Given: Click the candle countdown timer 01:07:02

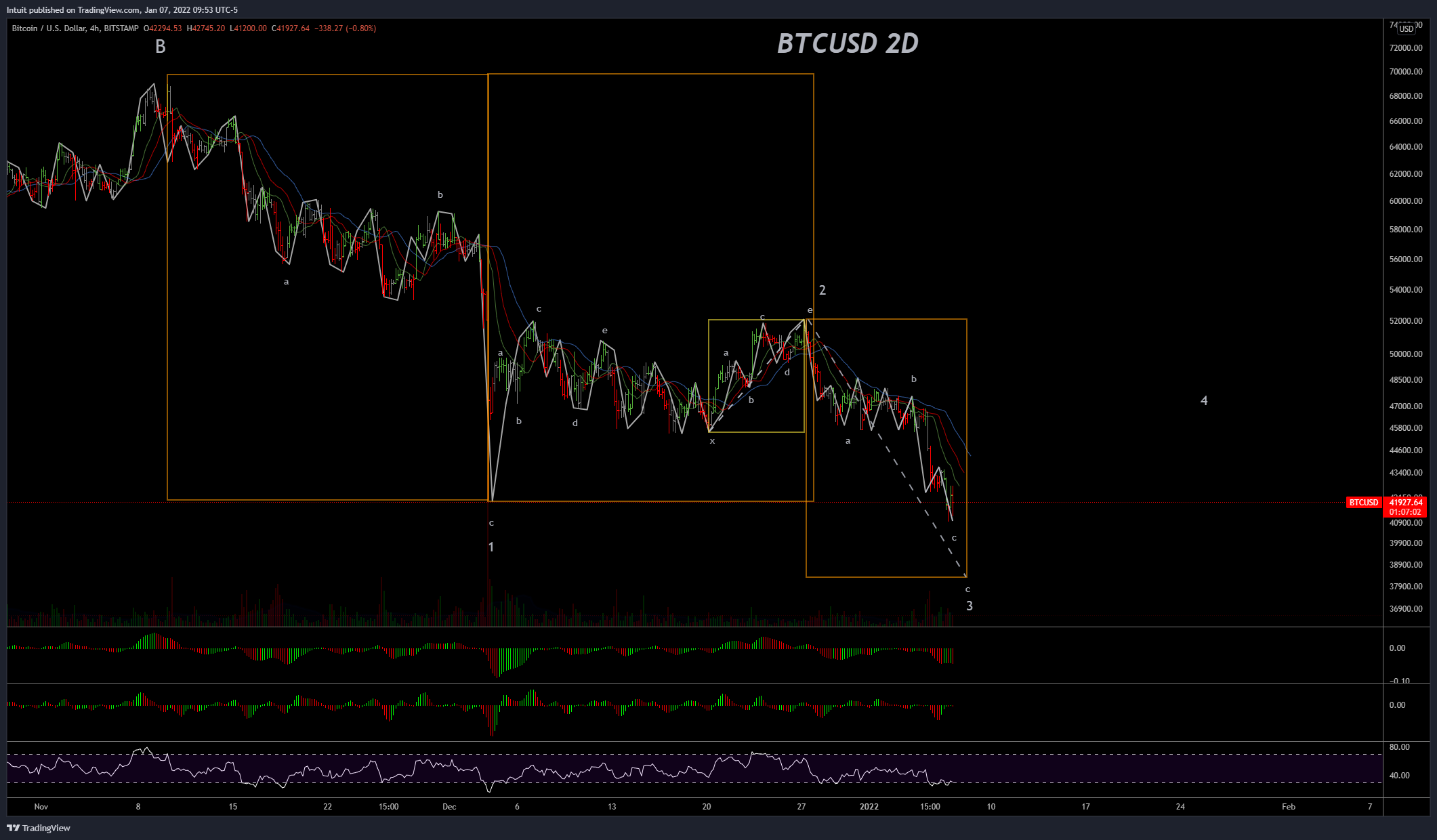Looking at the screenshot, I should (x=1406, y=512).
